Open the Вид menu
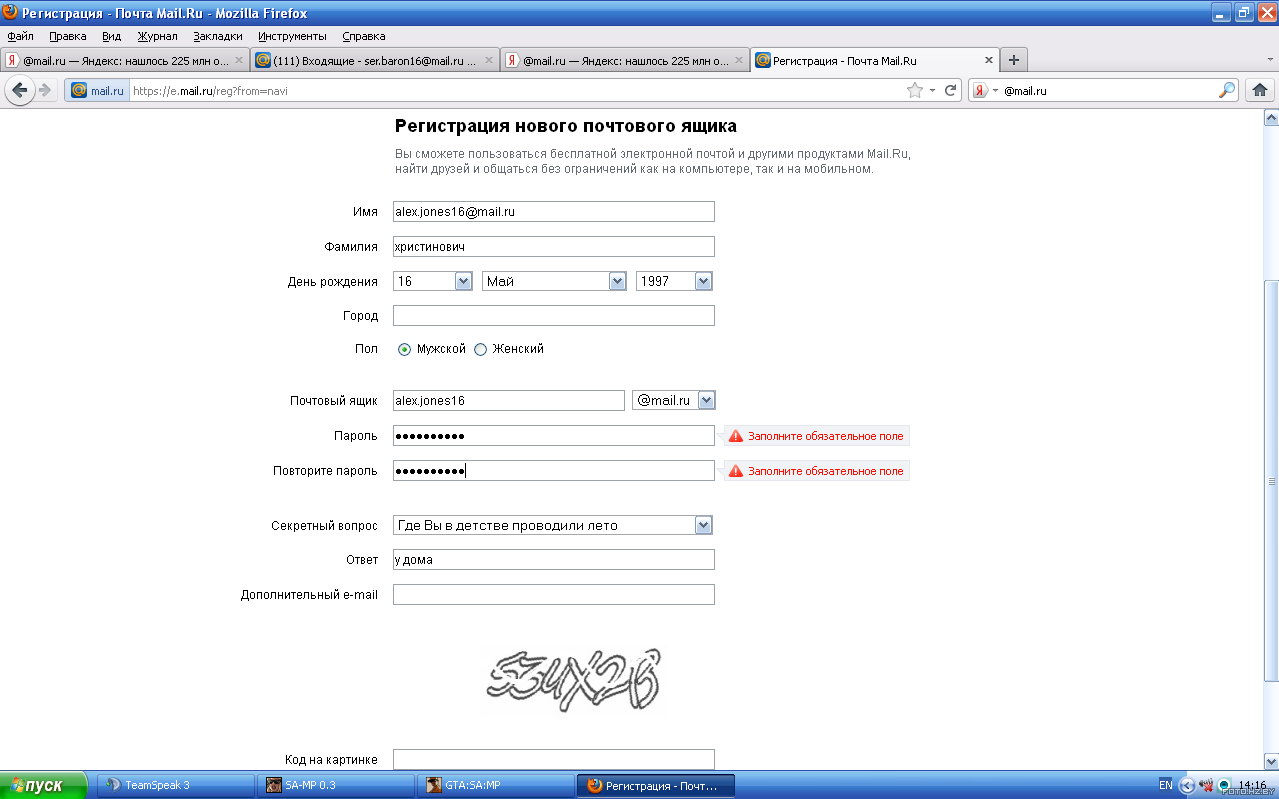Image resolution: width=1279 pixels, height=799 pixels. pos(111,36)
